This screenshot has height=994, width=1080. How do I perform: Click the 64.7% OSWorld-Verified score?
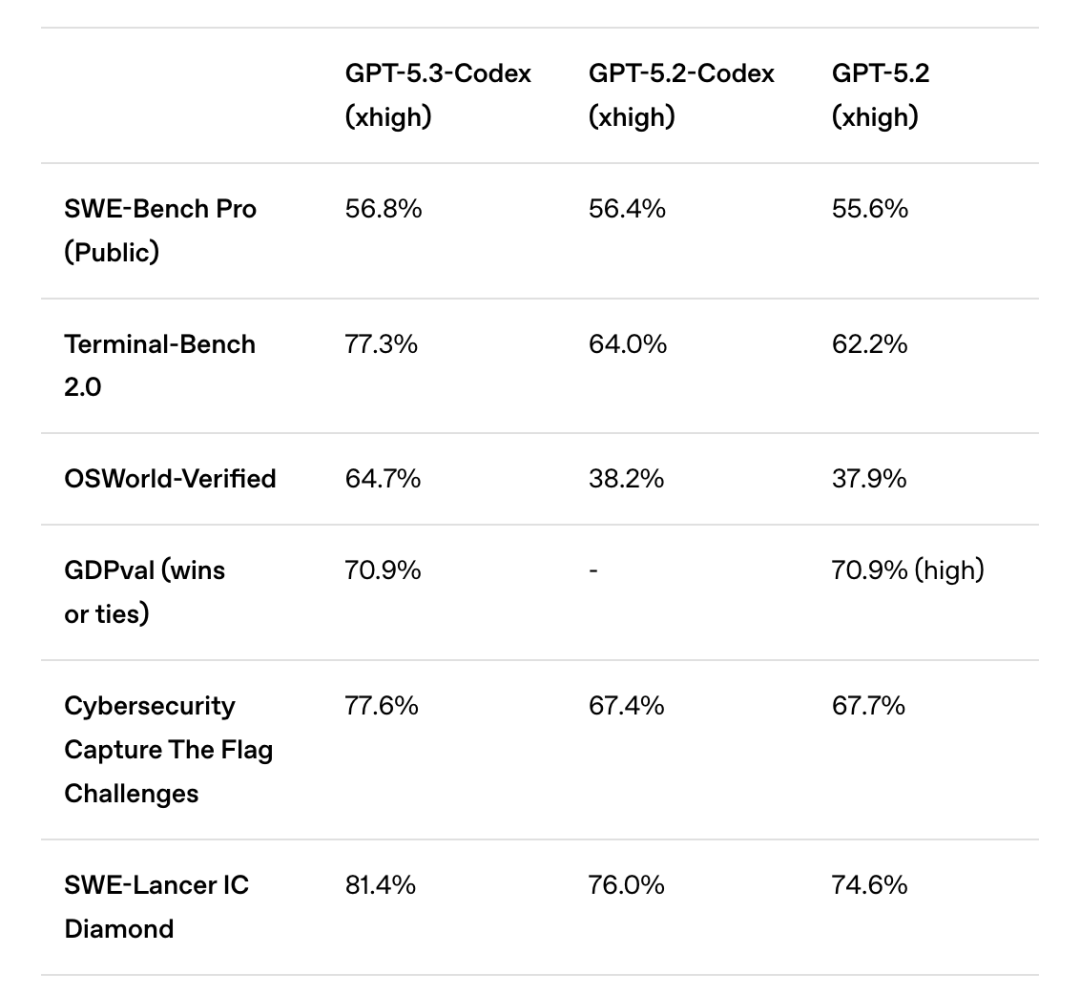(383, 478)
